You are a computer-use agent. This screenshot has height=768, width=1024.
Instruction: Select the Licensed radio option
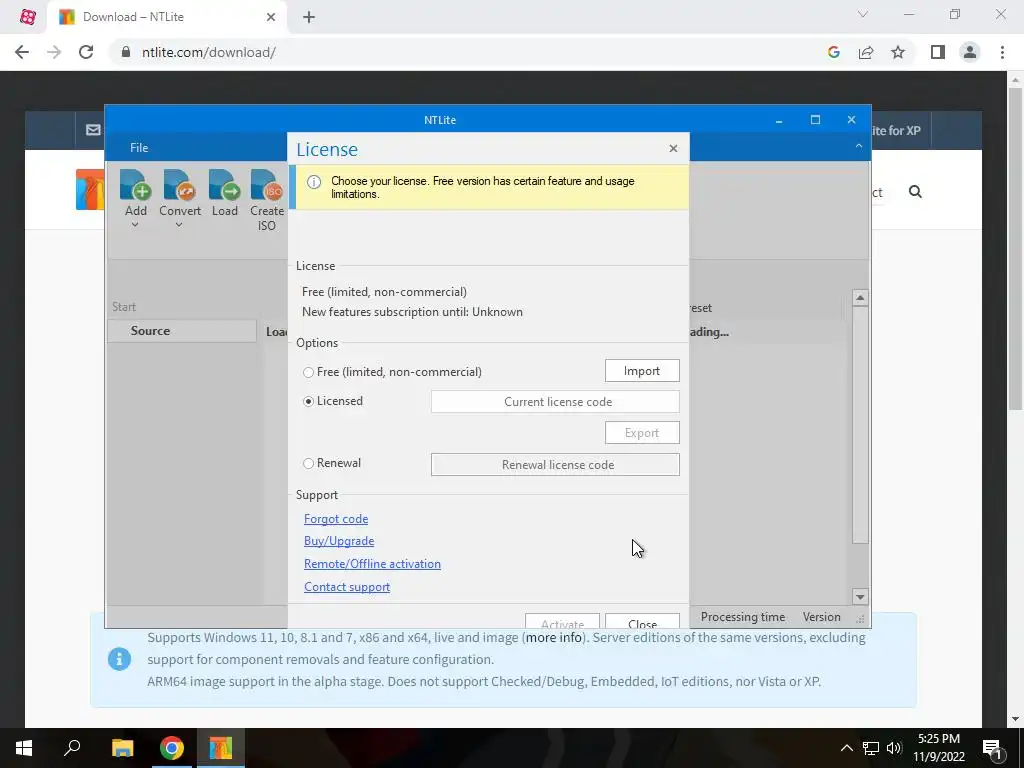point(308,402)
